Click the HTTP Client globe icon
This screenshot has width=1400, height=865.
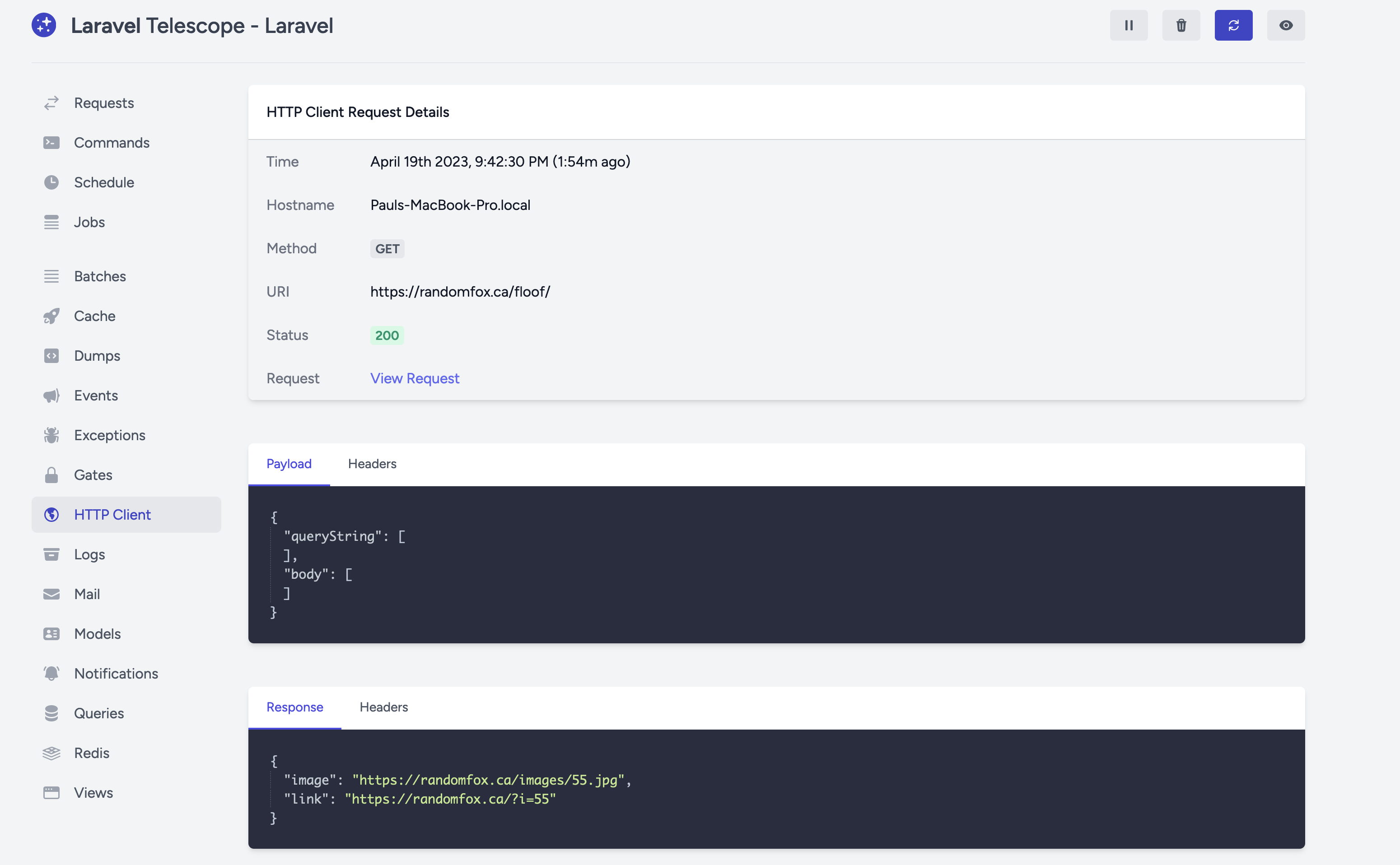click(51, 515)
